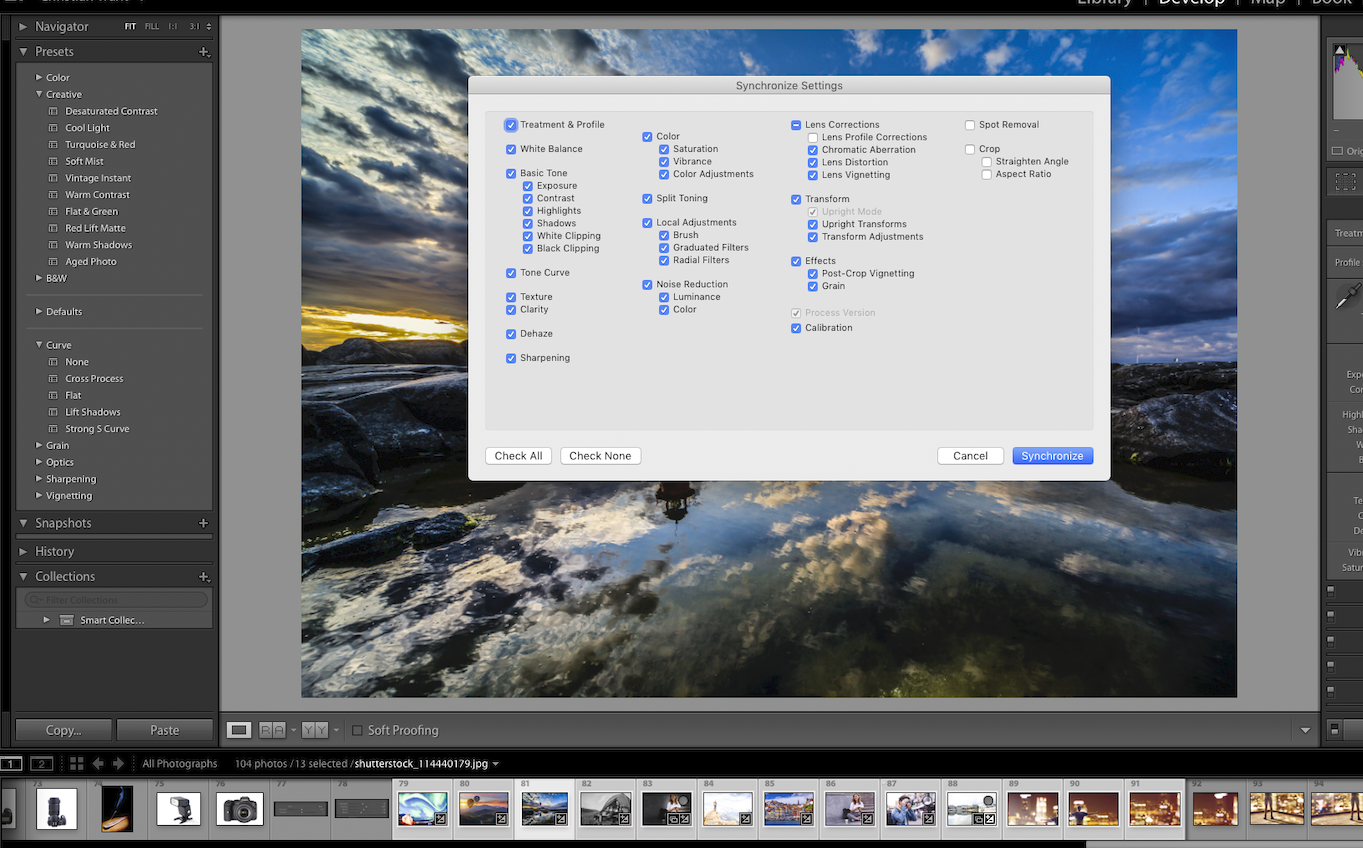
Task: Click the Reference view (R|A) icon
Action: point(271,730)
